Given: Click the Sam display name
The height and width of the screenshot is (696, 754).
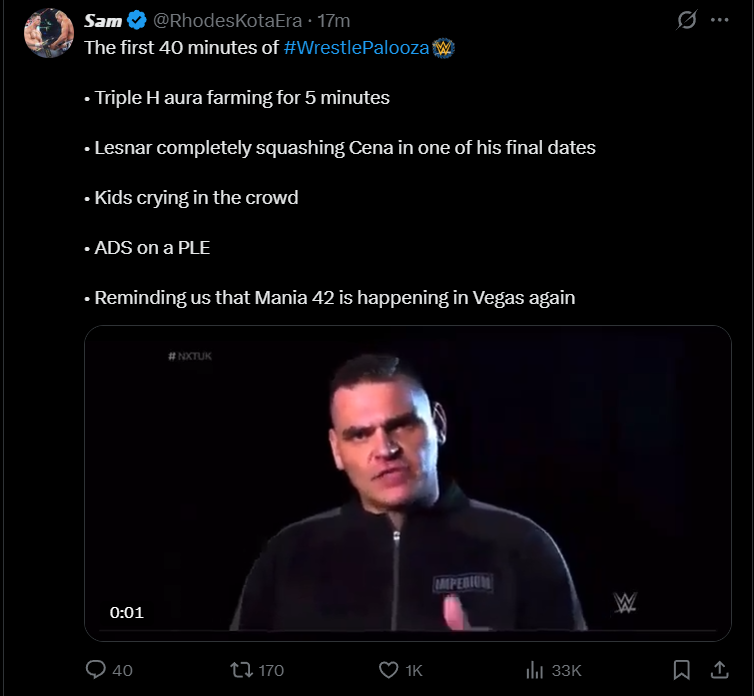Looking at the screenshot, I should [x=103, y=21].
